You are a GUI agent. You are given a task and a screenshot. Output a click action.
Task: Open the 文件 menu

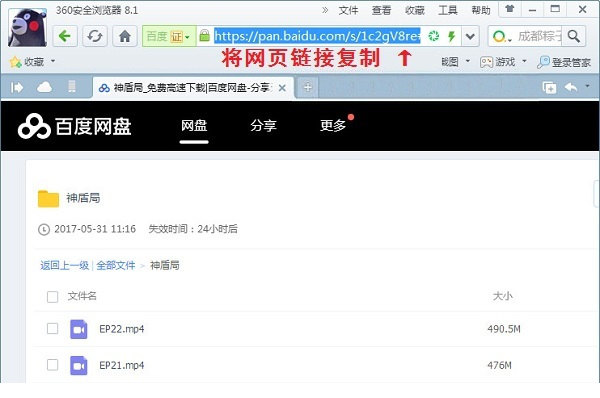click(x=348, y=10)
